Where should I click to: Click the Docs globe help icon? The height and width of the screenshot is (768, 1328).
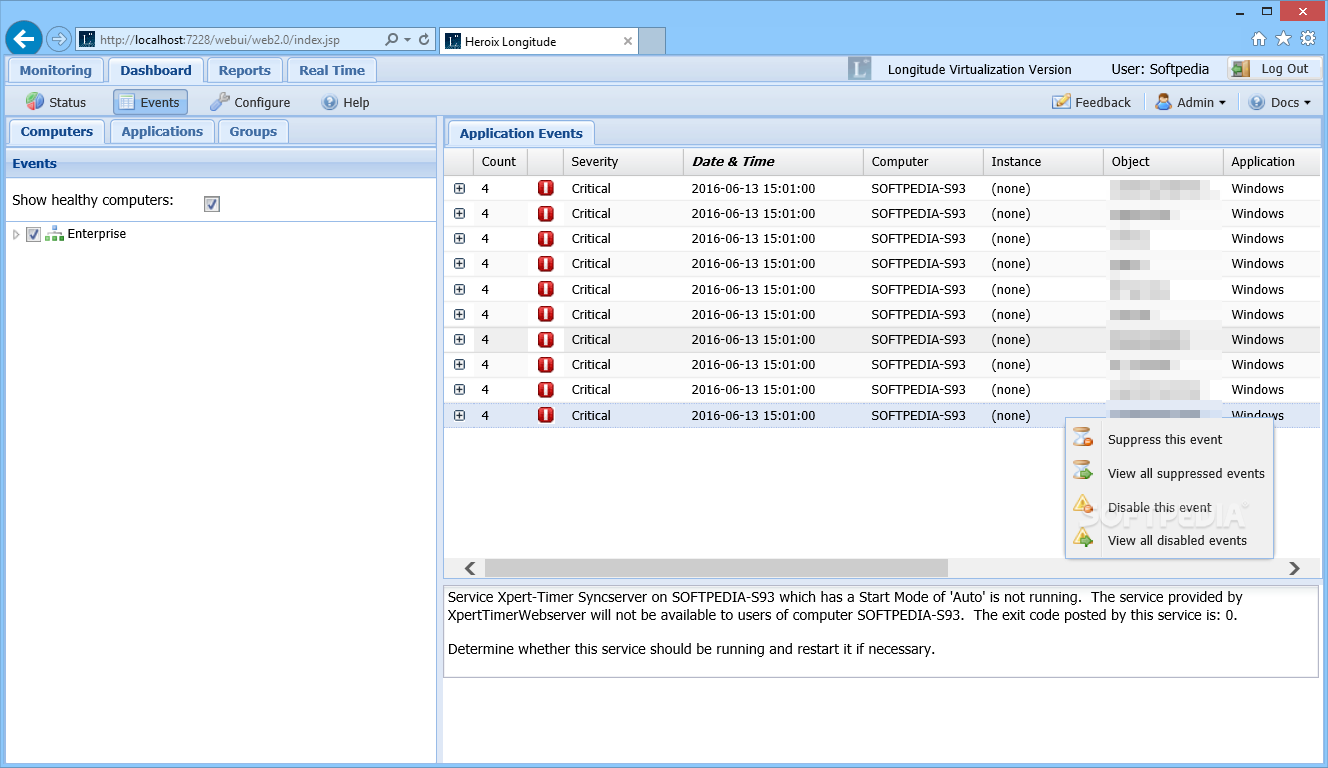pos(1257,102)
